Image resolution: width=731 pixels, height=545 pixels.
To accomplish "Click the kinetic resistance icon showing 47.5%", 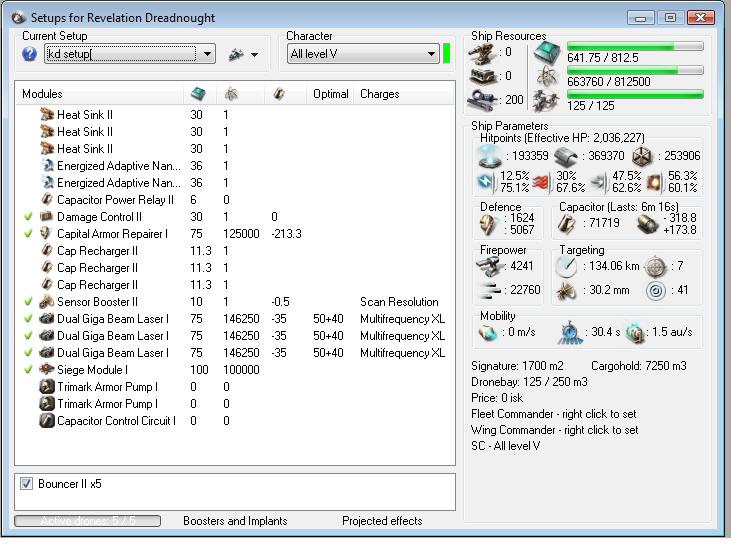I will point(599,182).
